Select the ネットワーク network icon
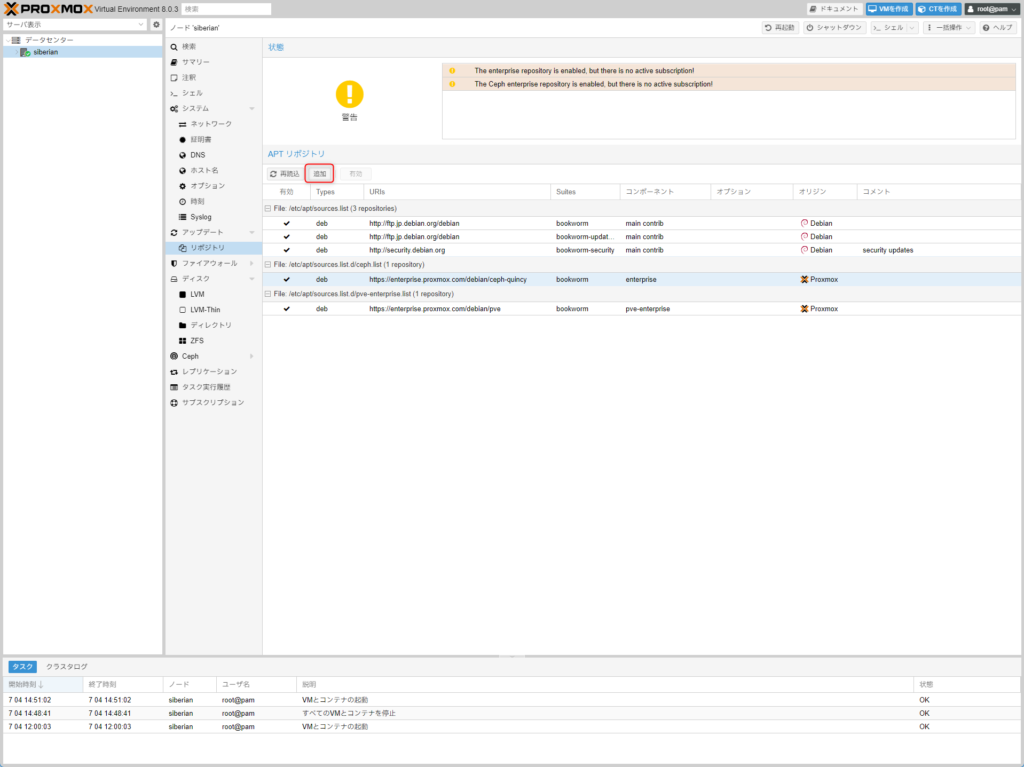The height and width of the screenshot is (767, 1024). click(x=182, y=124)
